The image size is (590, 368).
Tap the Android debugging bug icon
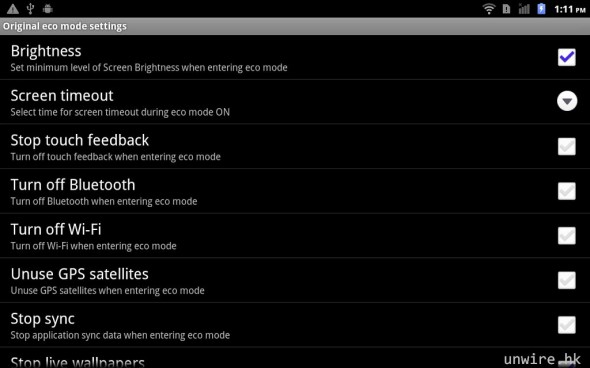pyautogui.click(x=47, y=9)
